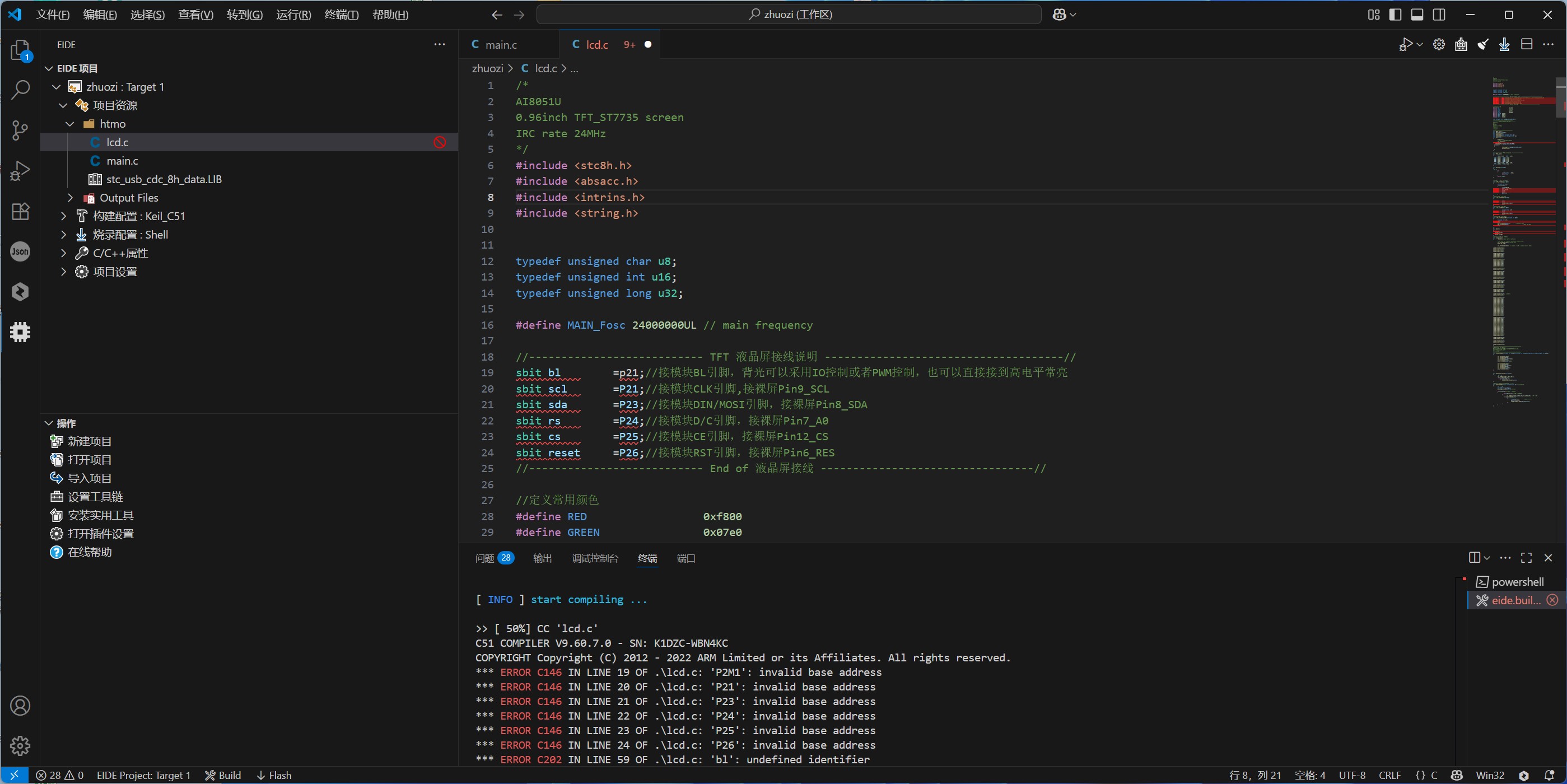Click 在线帮助 in operations list

[90, 552]
